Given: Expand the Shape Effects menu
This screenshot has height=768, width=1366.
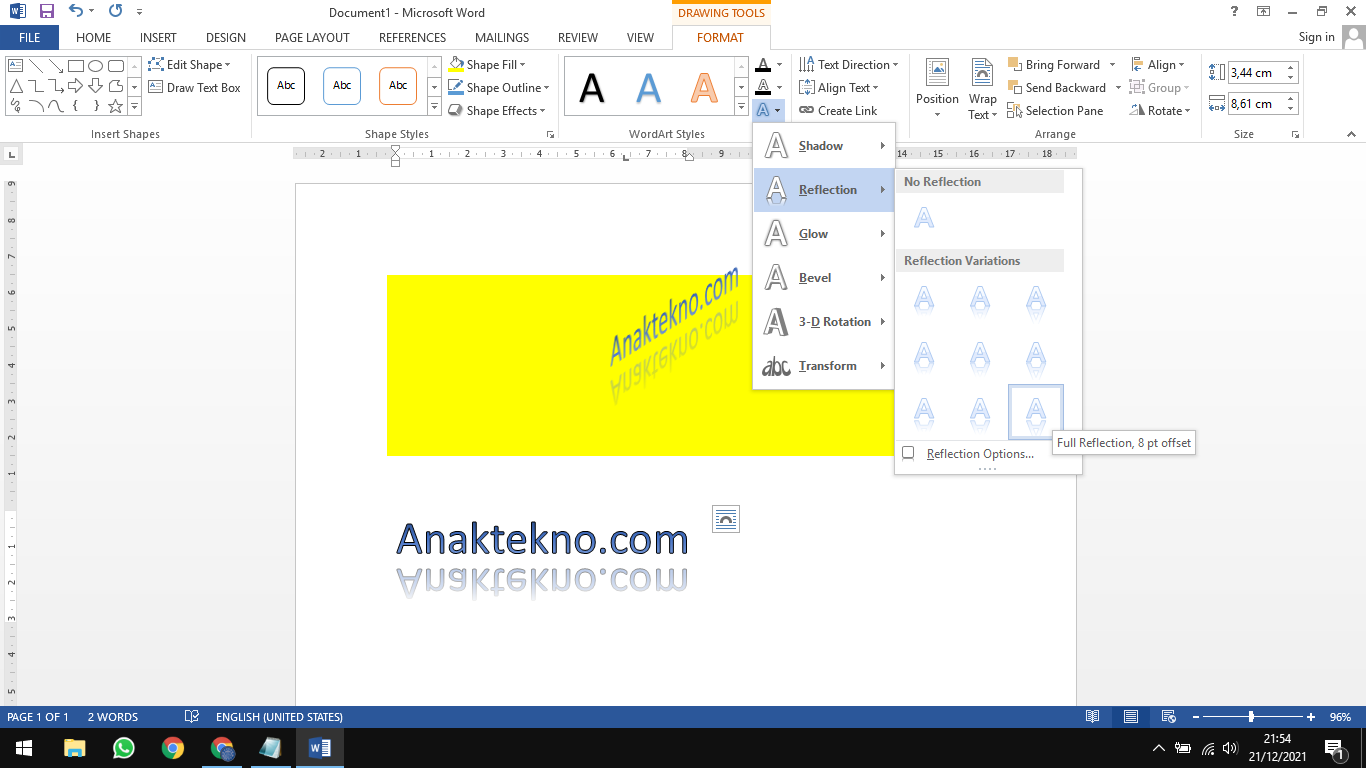Looking at the screenshot, I should pos(497,111).
